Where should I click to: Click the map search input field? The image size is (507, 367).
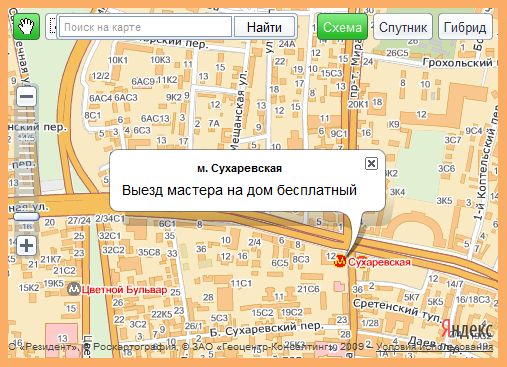click(145, 27)
